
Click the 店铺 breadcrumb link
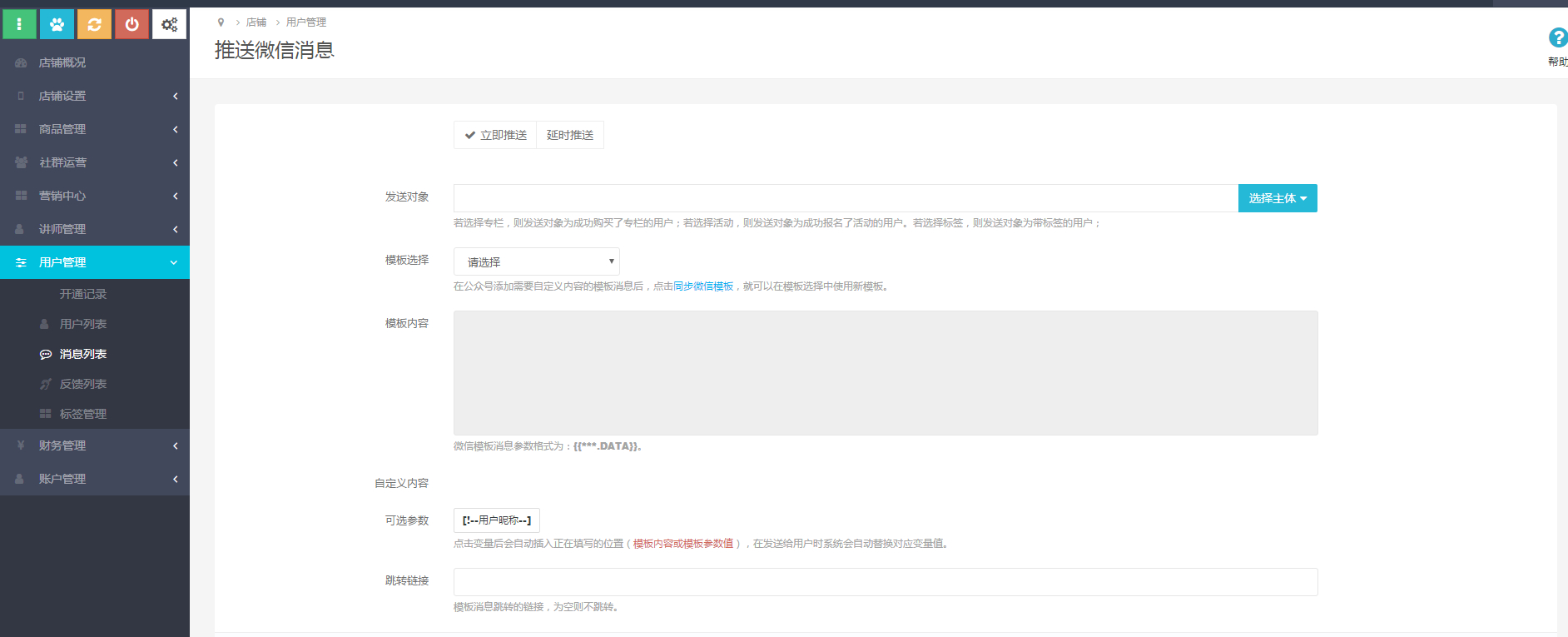tap(256, 22)
